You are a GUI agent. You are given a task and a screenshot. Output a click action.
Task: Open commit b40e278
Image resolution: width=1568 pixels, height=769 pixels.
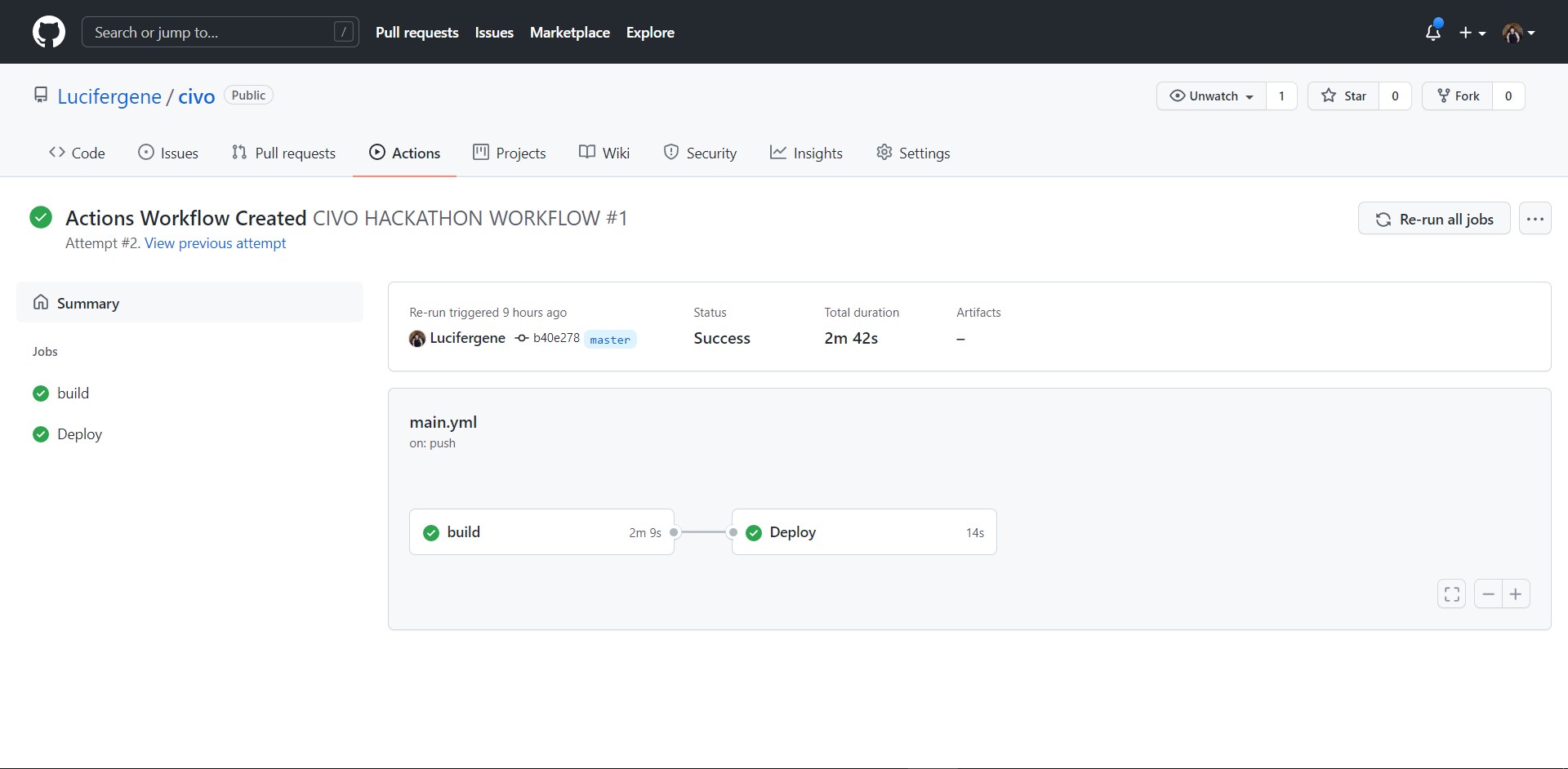pyautogui.click(x=556, y=338)
